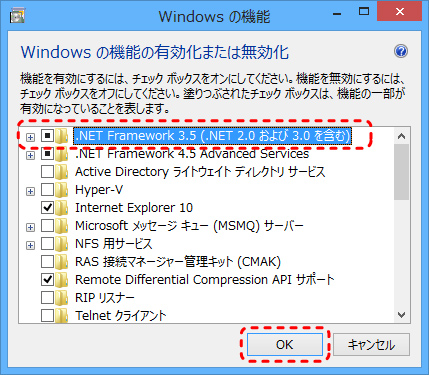
Task: Check the NFS 用サービス checkbox
Action: pyautogui.click(x=47, y=244)
